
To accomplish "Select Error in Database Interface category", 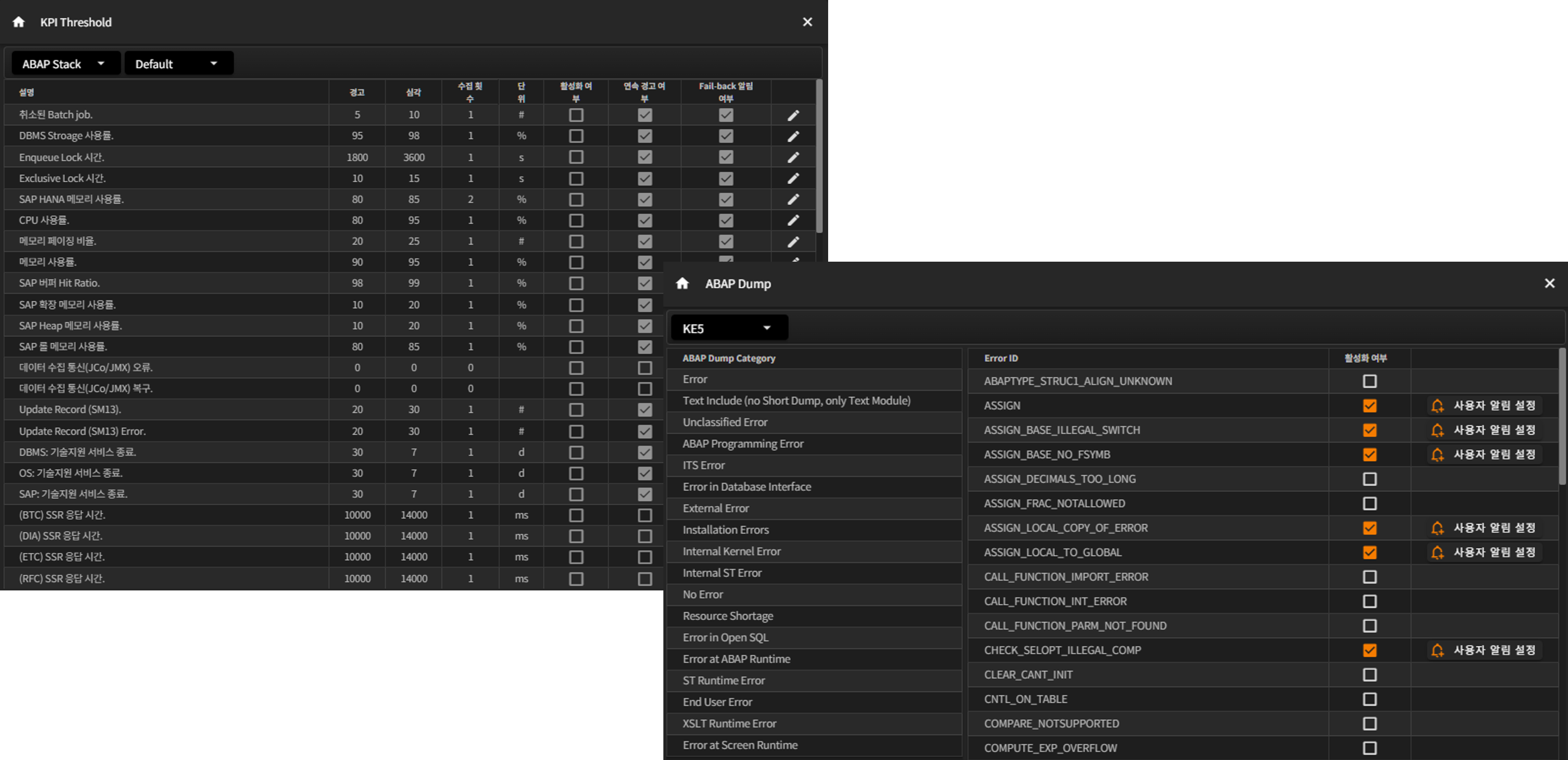I will click(814, 487).
